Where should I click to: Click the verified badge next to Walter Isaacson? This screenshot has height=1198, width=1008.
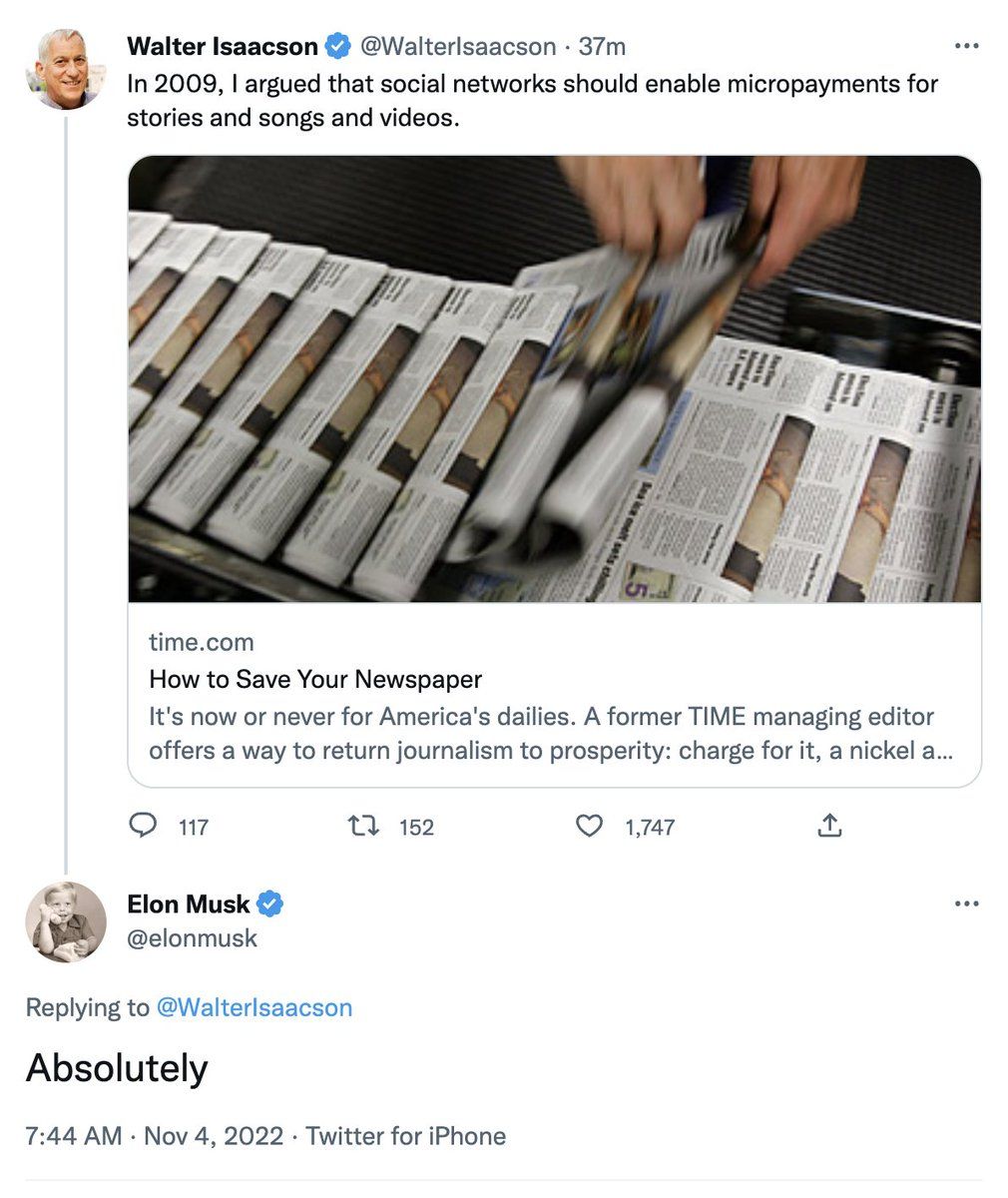338,46
